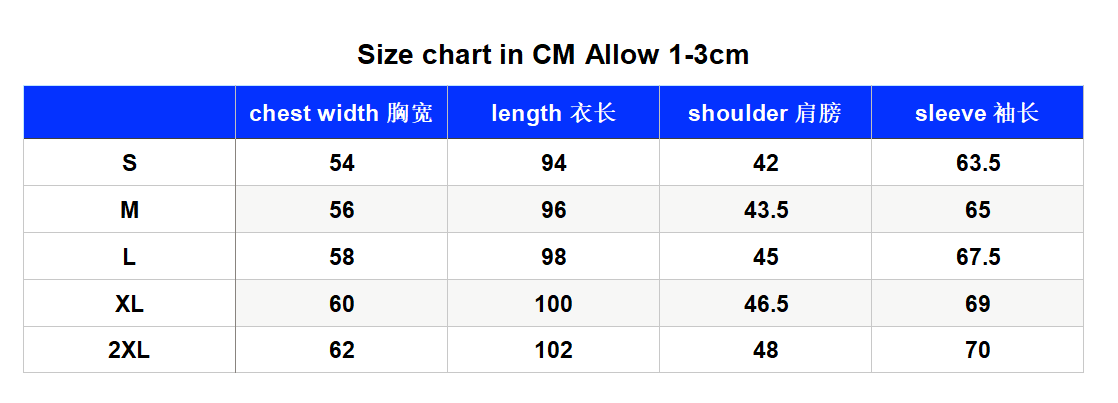Select the length column header
Viewport: 1118px width, 403px height.
pyautogui.click(x=553, y=113)
